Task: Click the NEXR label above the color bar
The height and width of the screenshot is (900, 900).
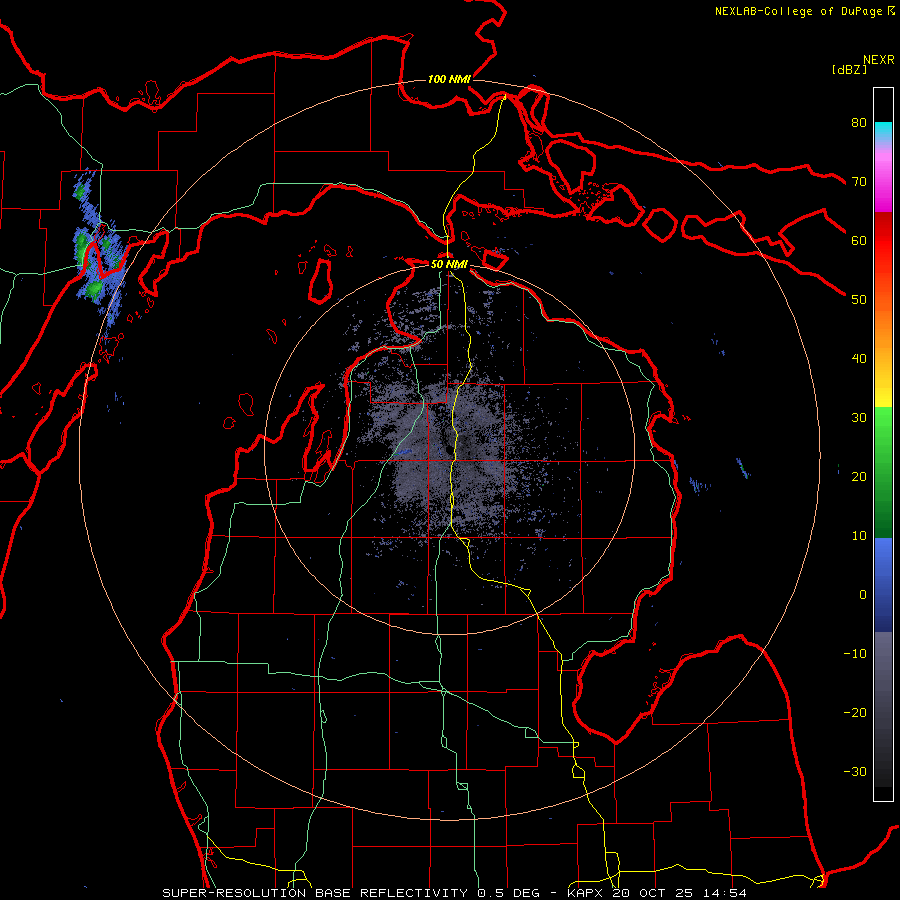Action: (x=879, y=60)
